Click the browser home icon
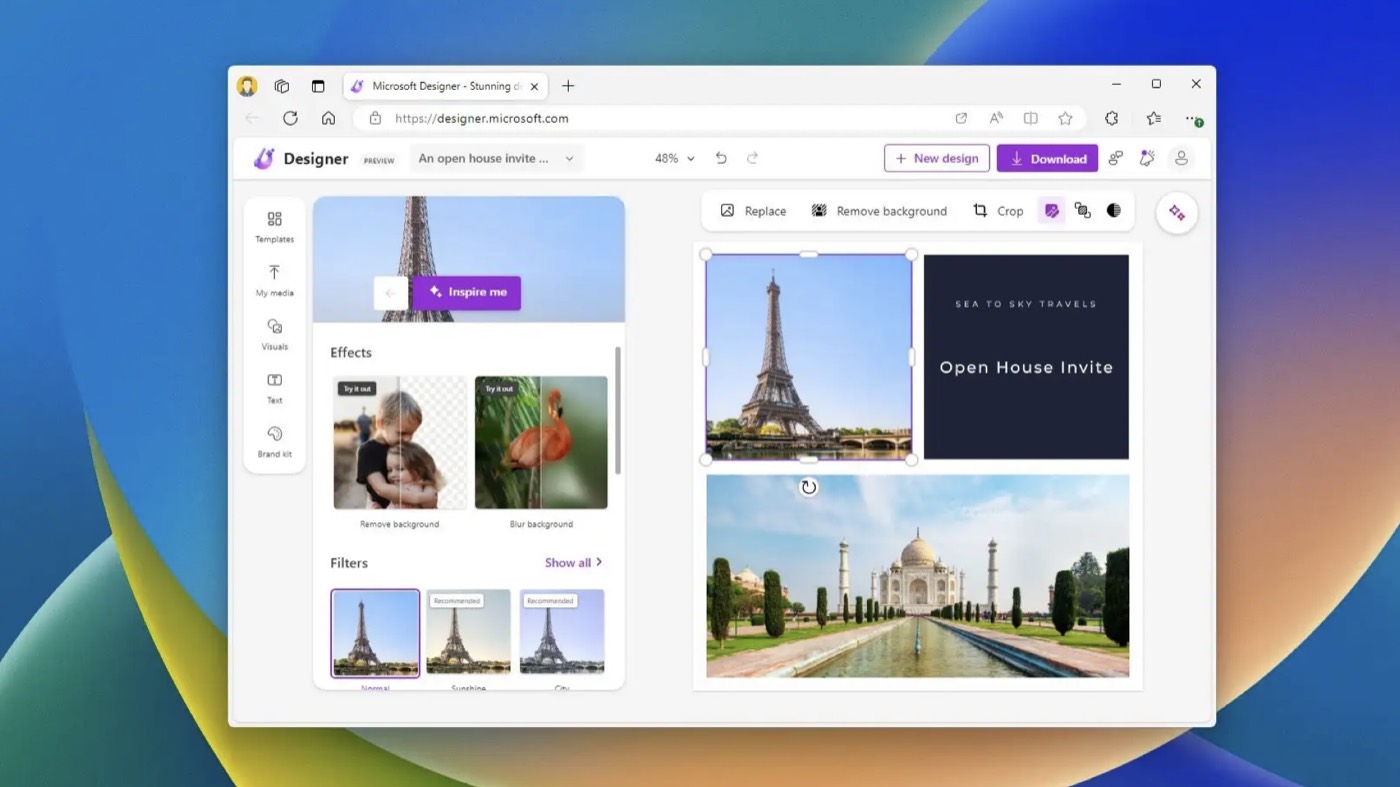The image size is (1400, 787). pos(328,118)
